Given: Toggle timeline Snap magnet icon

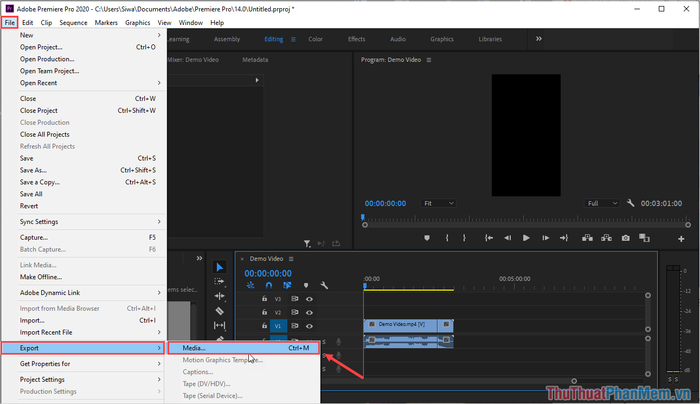Looking at the screenshot, I should pos(268,285).
